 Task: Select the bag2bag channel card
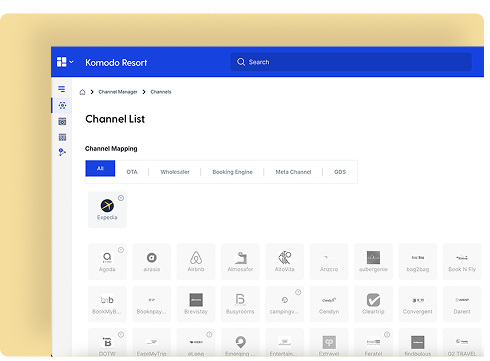tap(418, 262)
